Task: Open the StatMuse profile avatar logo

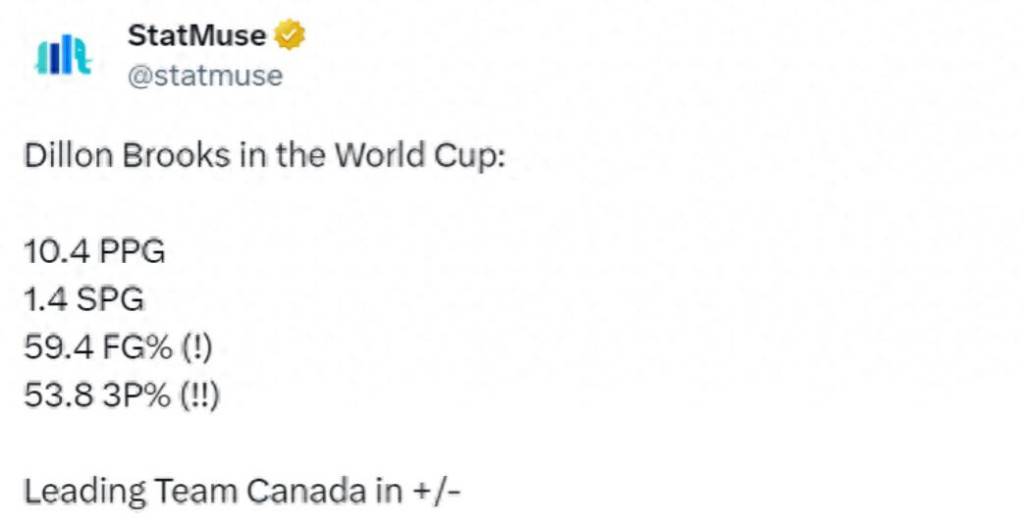Action: coord(63,56)
